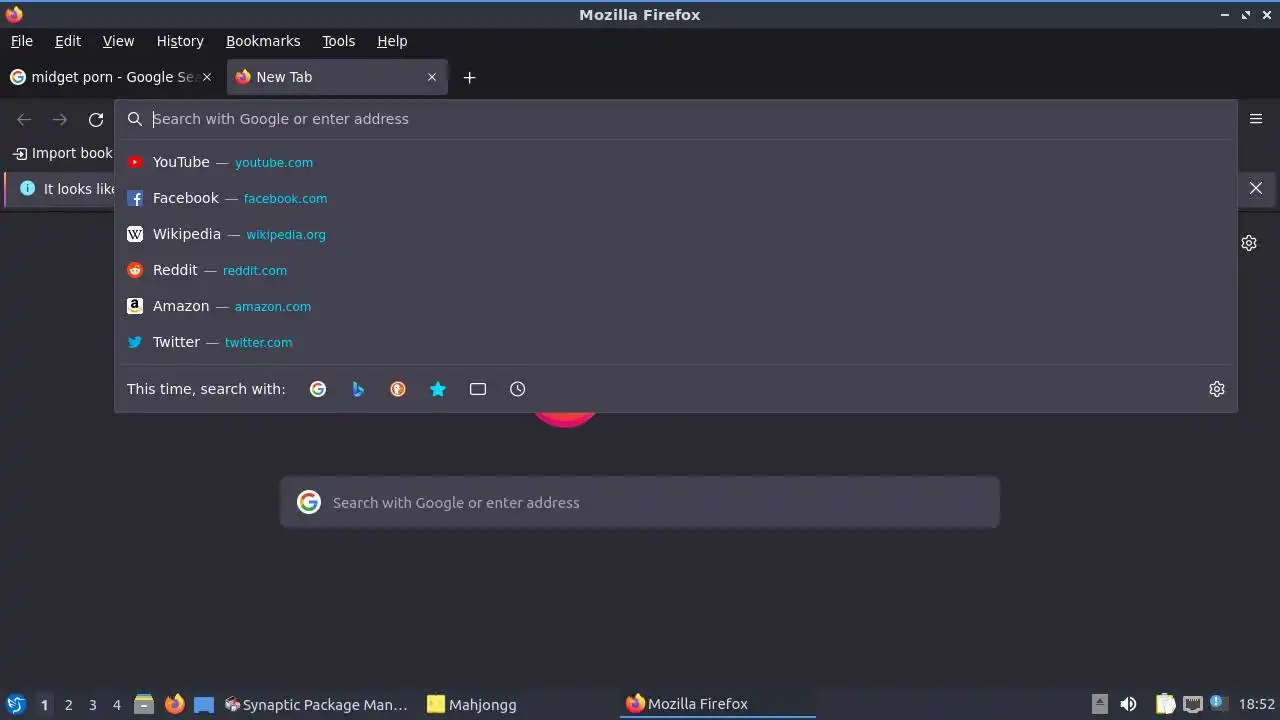Choose the YouTube suggestion
The image size is (1280, 720).
[x=676, y=162]
